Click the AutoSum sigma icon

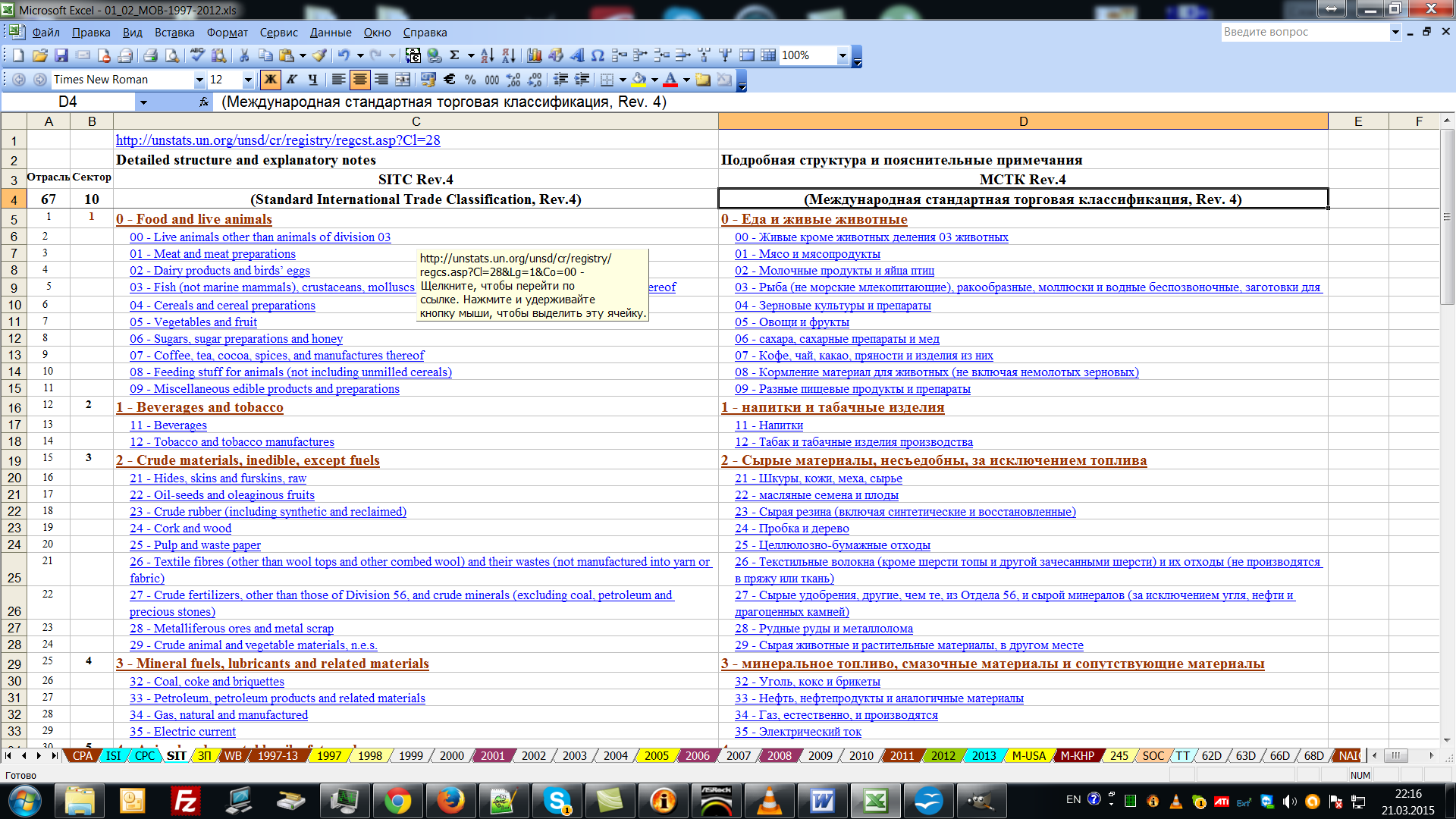[x=454, y=55]
